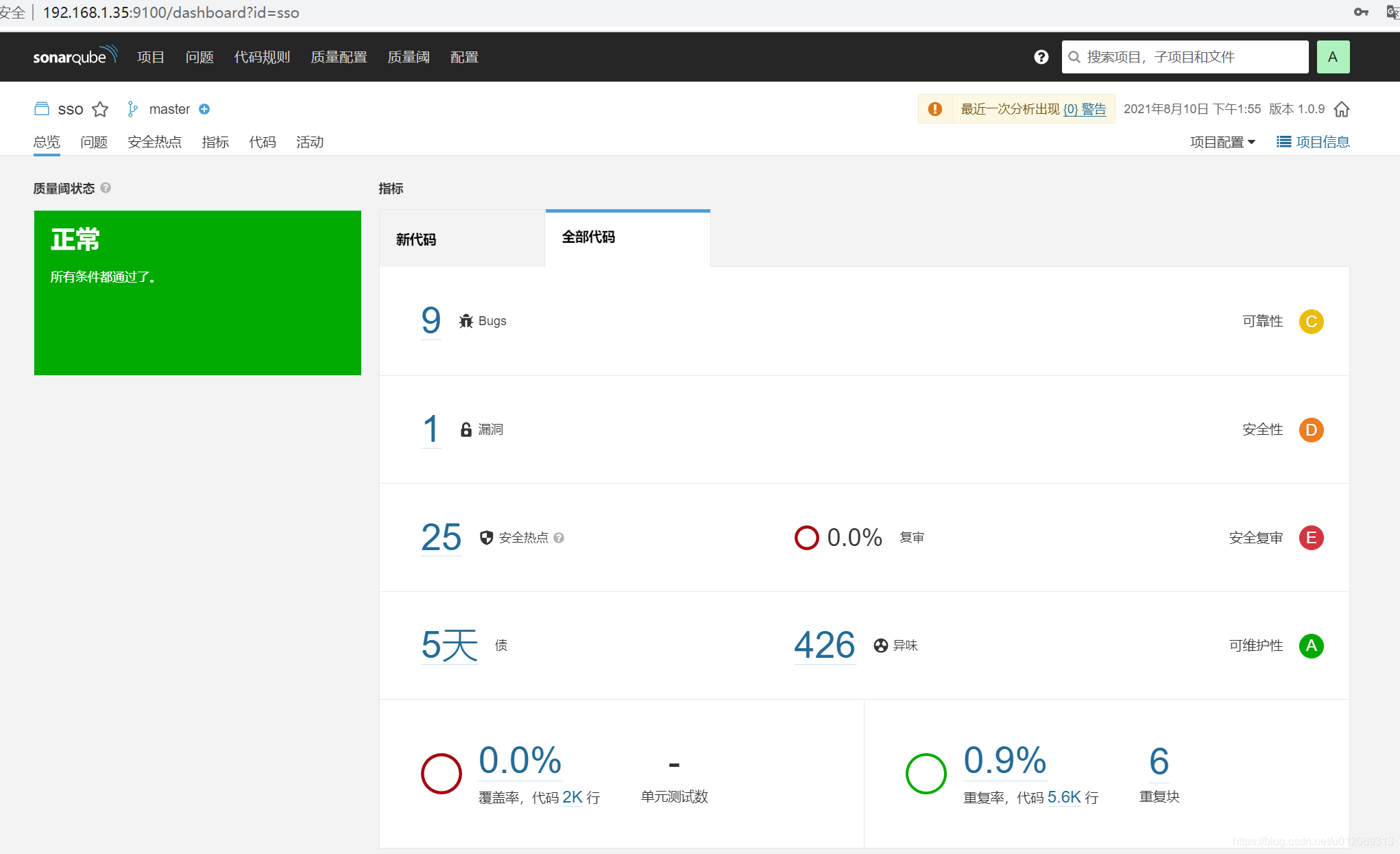Click the star/favorite icon next to SSO
The width and height of the screenshot is (1400, 854).
tap(99, 109)
